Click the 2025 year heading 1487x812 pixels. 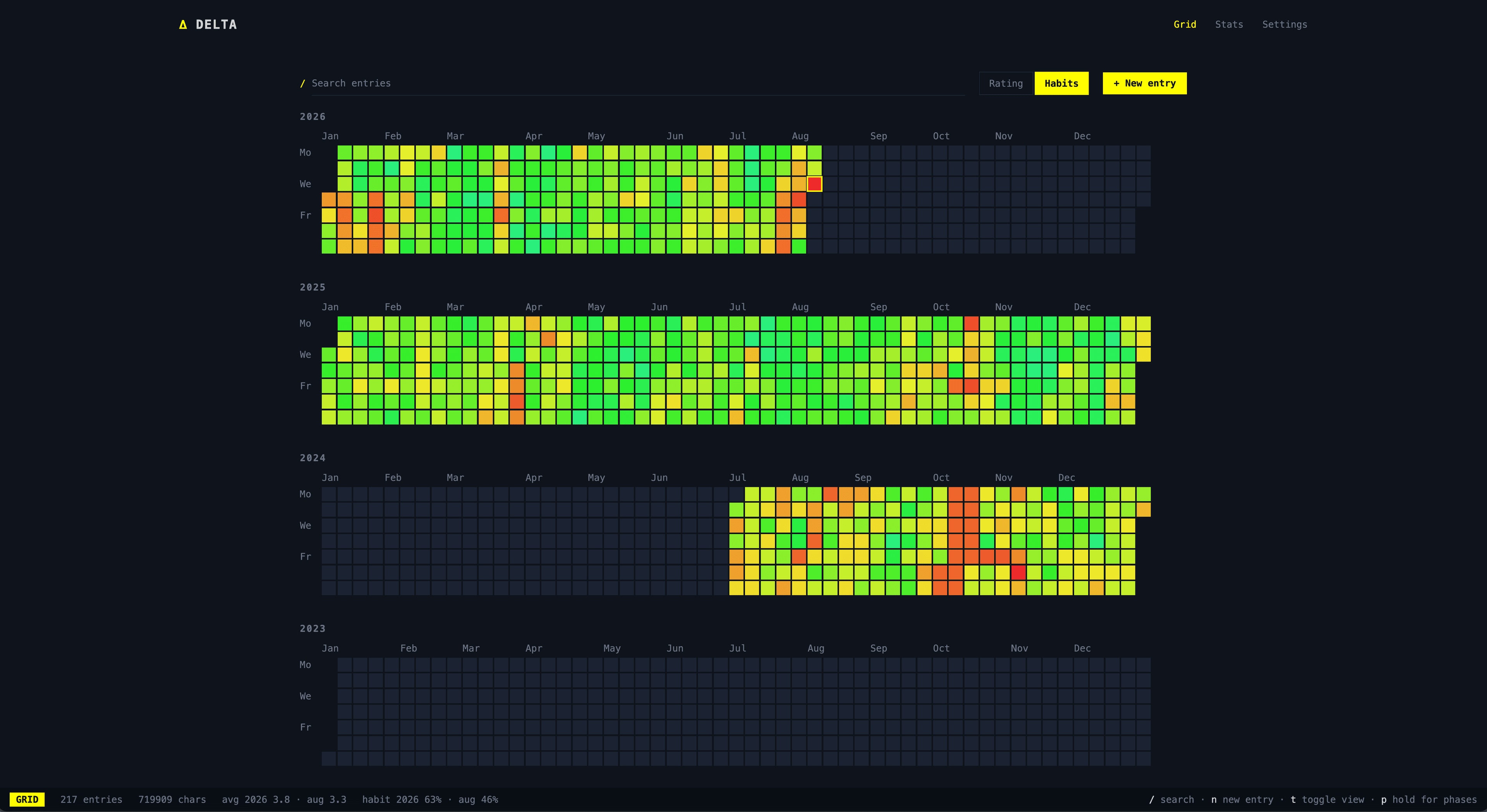[x=312, y=288]
